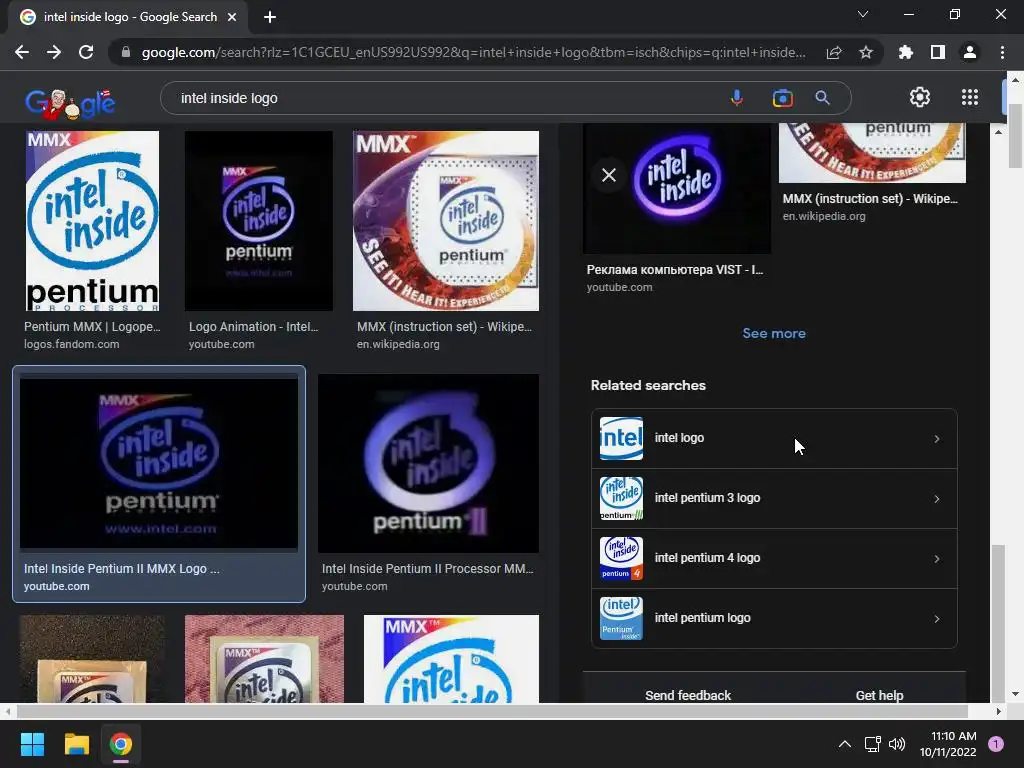Open the notification center badge
The height and width of the screenshot is (768, 1024).
tap(996, 744)
